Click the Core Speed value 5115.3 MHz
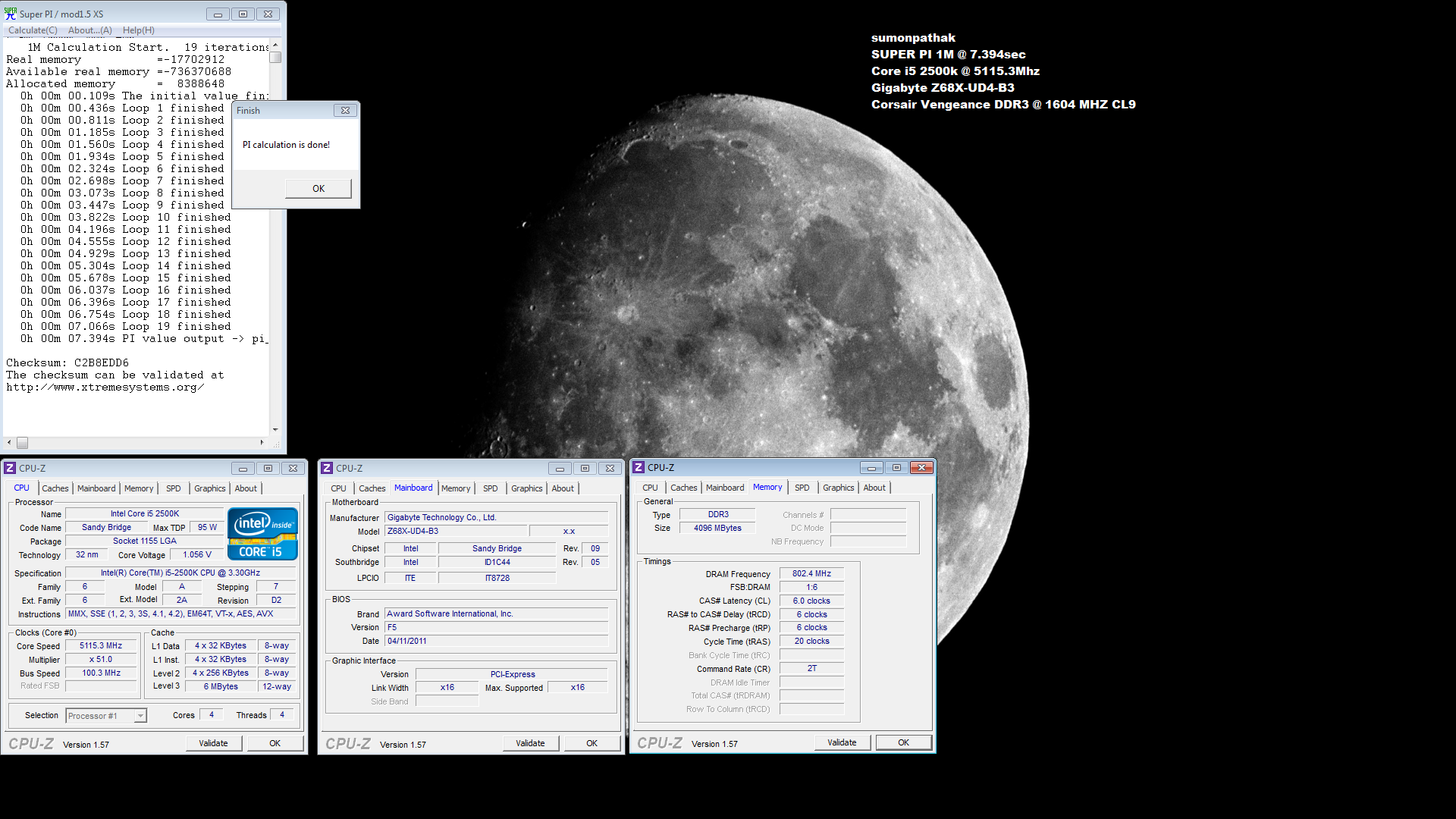Viewport: 1456px width, 819px height. (x=101, y=645)
